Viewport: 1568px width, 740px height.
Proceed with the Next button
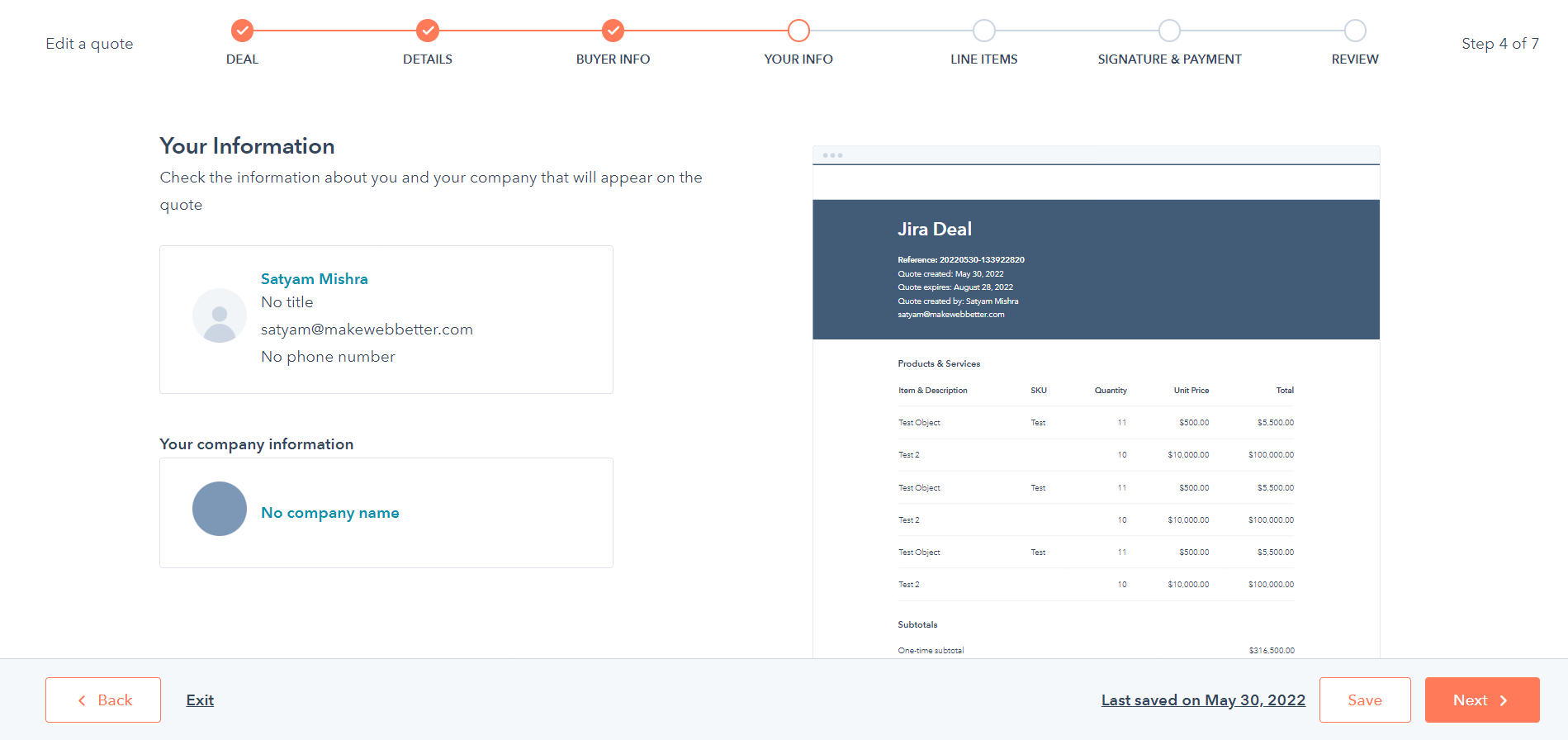click(x=1481, y=700)
